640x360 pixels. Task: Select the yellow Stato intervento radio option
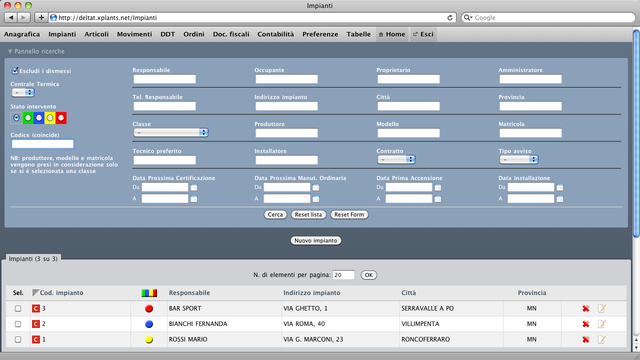(50, 118)
